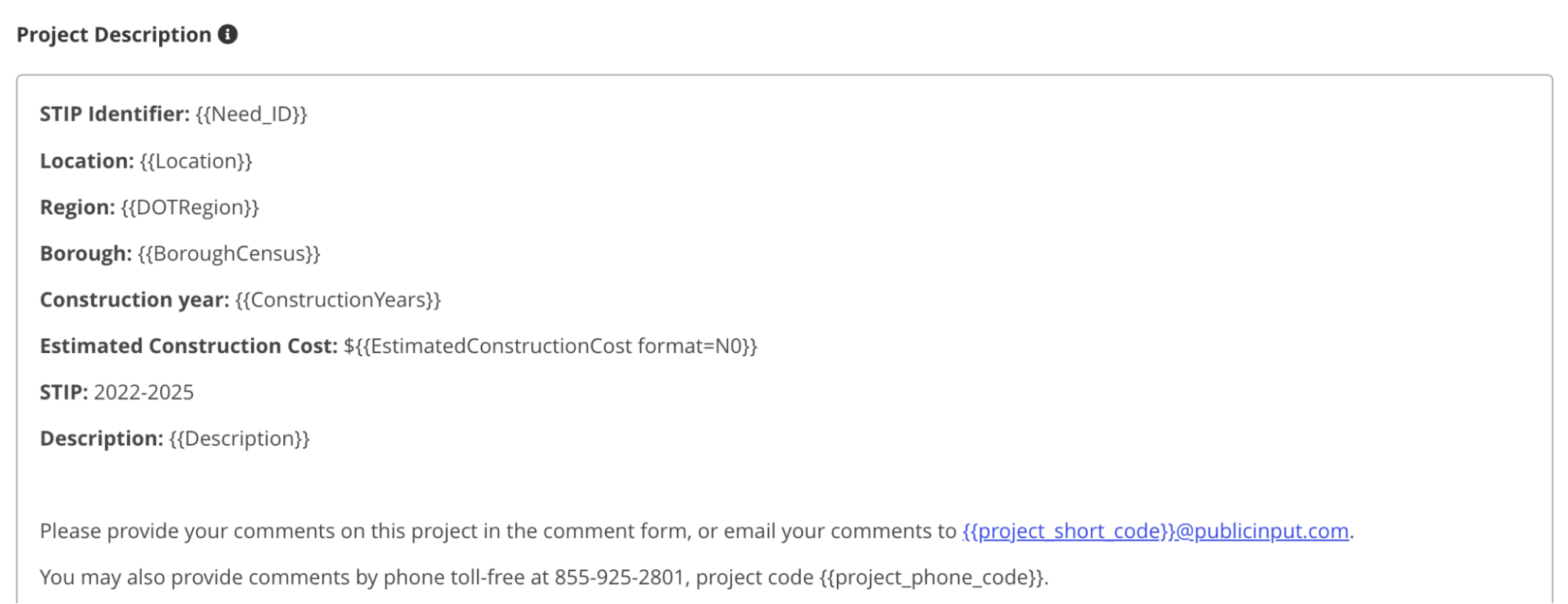Click the bold Construction year label
This screenshot has width=1568, height=604.
pyautogui.click(x=134, y=300)
